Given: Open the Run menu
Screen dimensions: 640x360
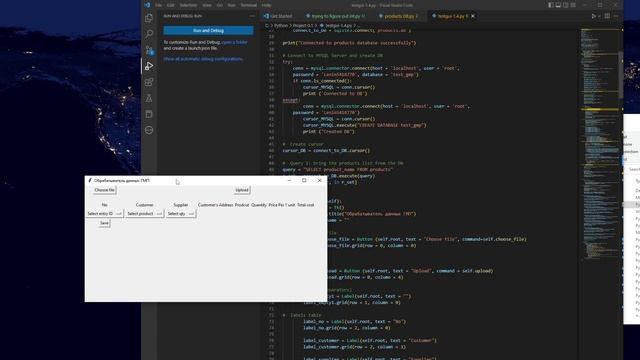Looking at the screenshot, I should [231, 5].
